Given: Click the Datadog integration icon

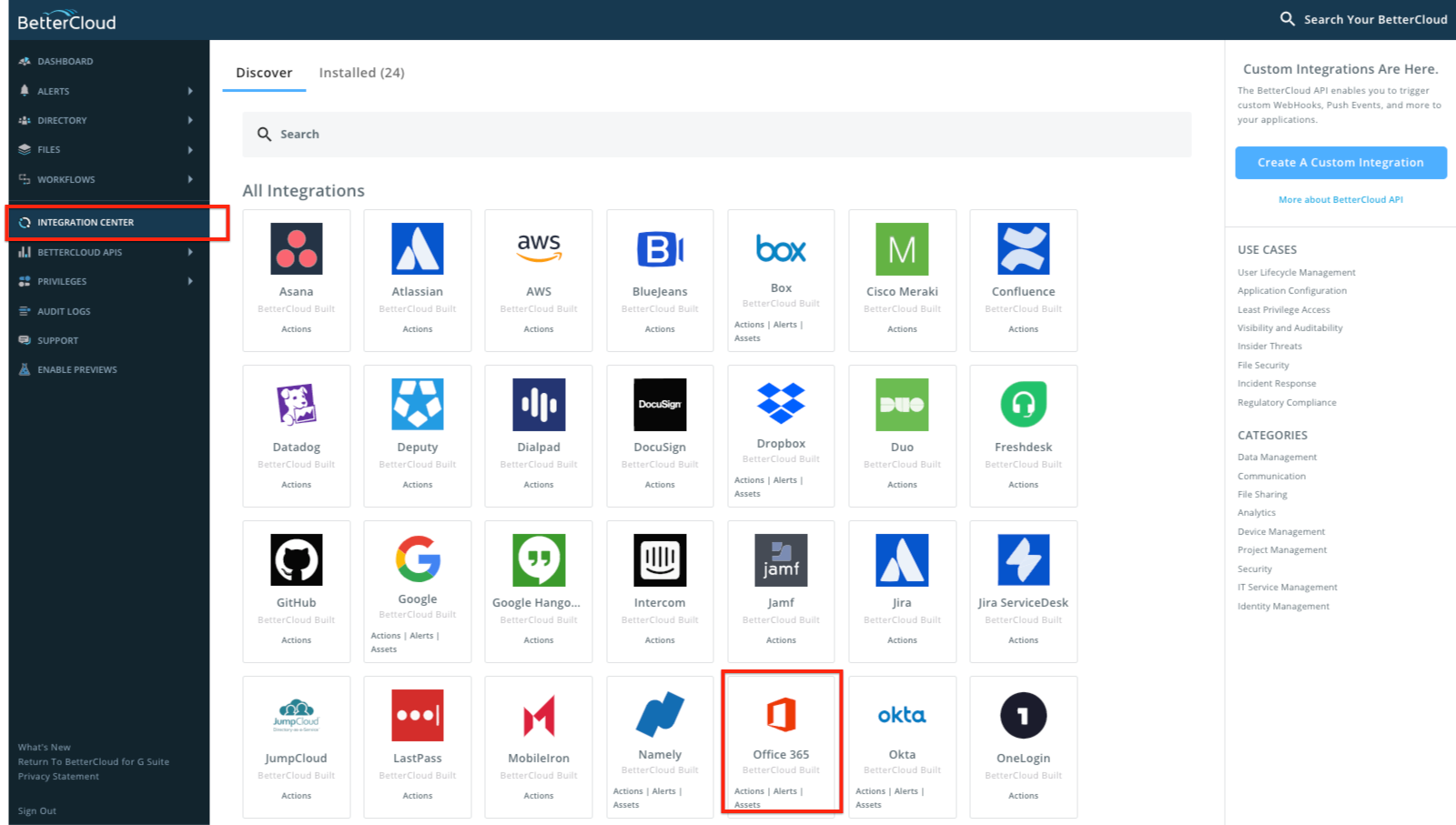Looking at the screenshot, I should tap(296, 428).
